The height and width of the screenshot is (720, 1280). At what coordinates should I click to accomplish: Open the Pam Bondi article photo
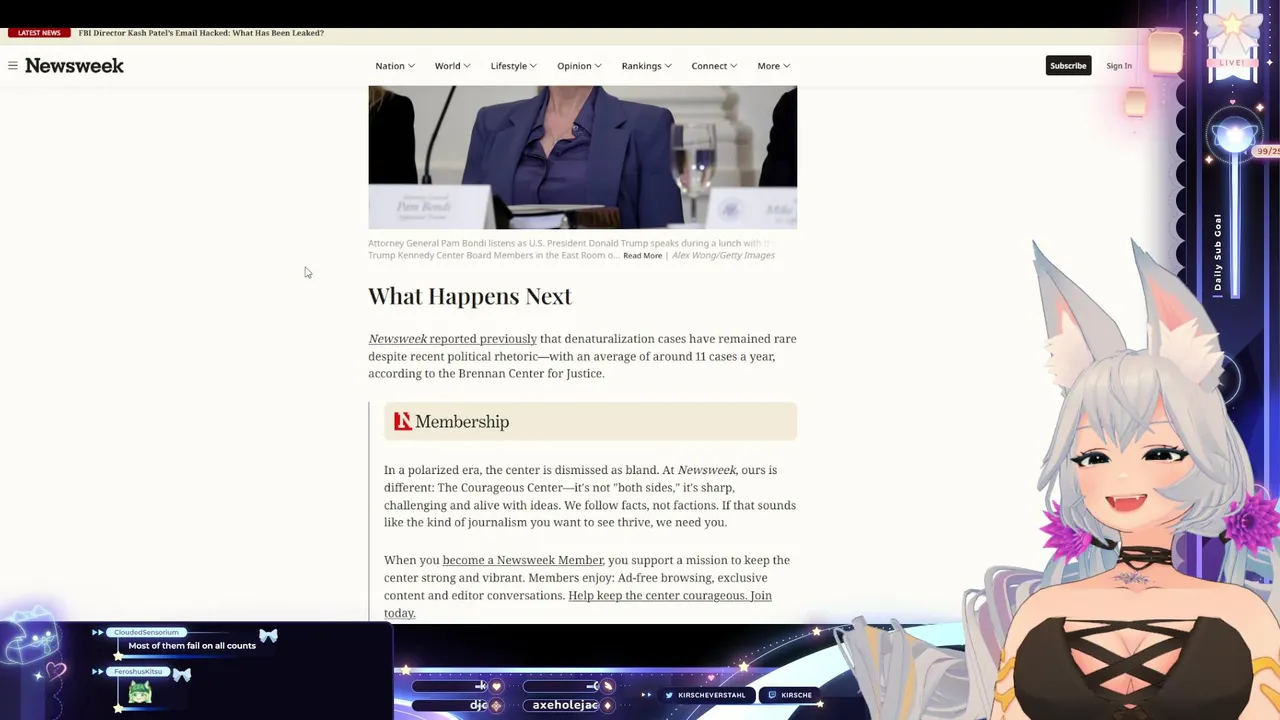point(582,157)
